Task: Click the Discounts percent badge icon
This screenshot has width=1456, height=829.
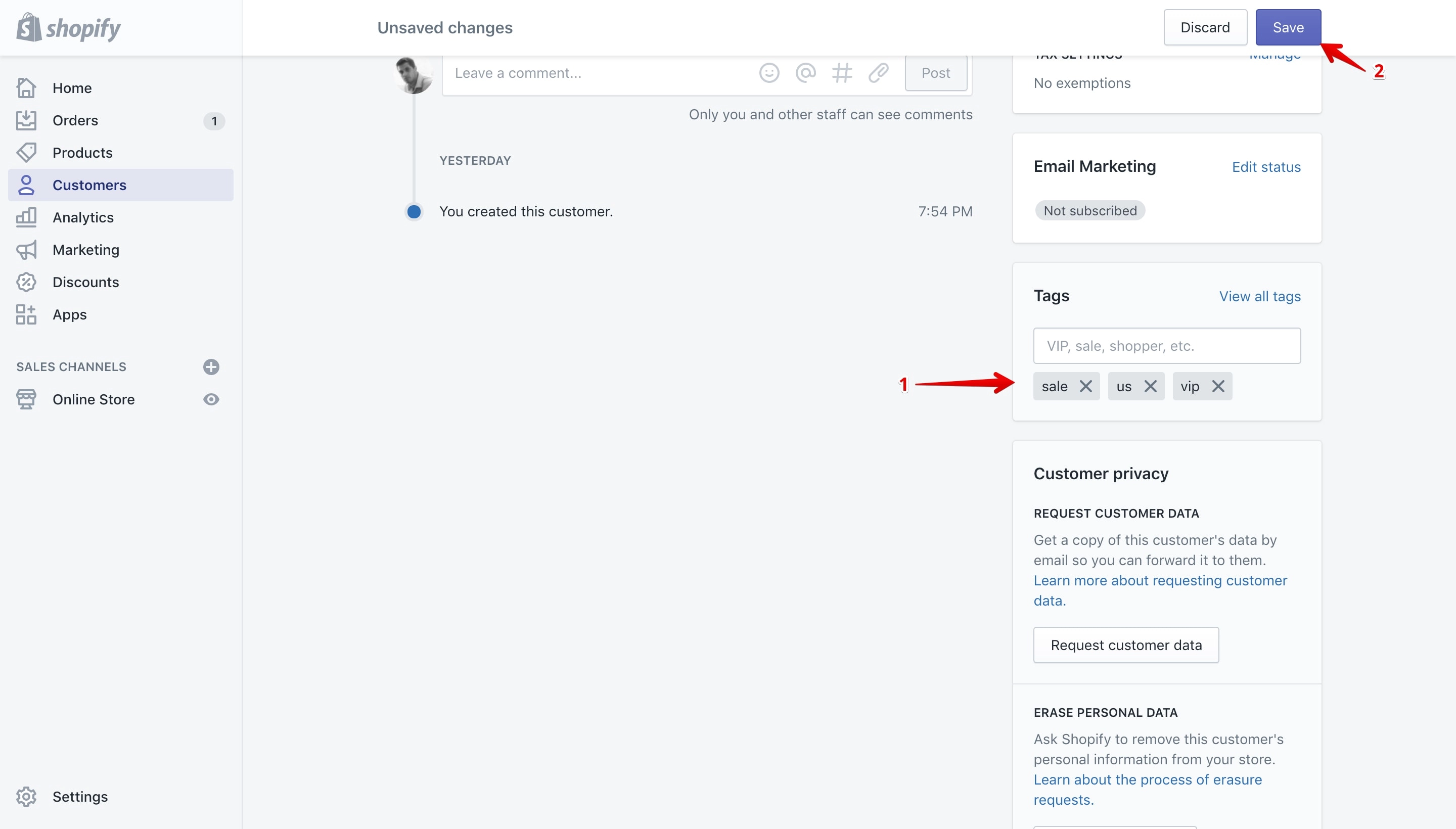Action: (26, 282)
